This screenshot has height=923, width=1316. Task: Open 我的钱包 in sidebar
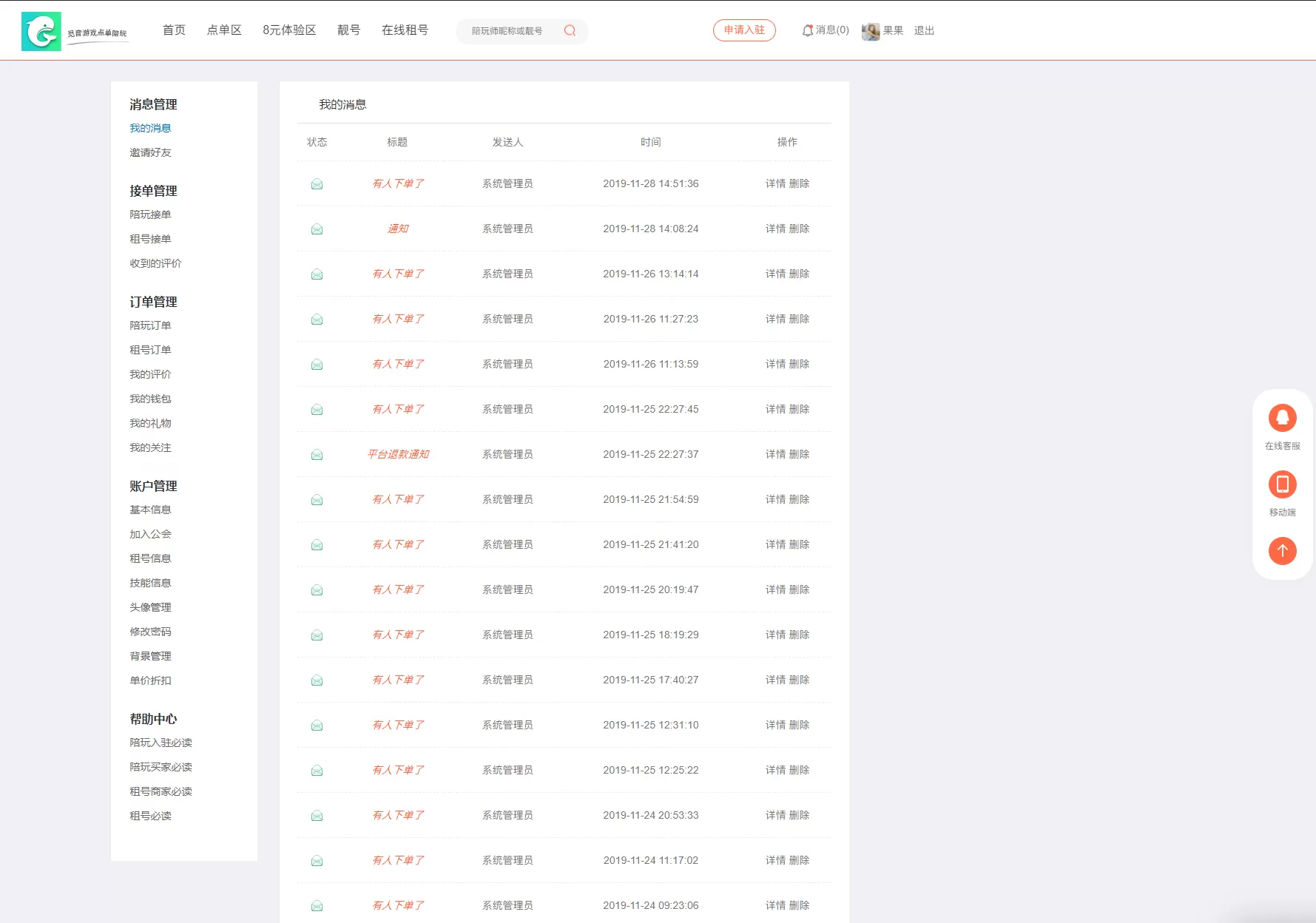(x=150, y=399)
